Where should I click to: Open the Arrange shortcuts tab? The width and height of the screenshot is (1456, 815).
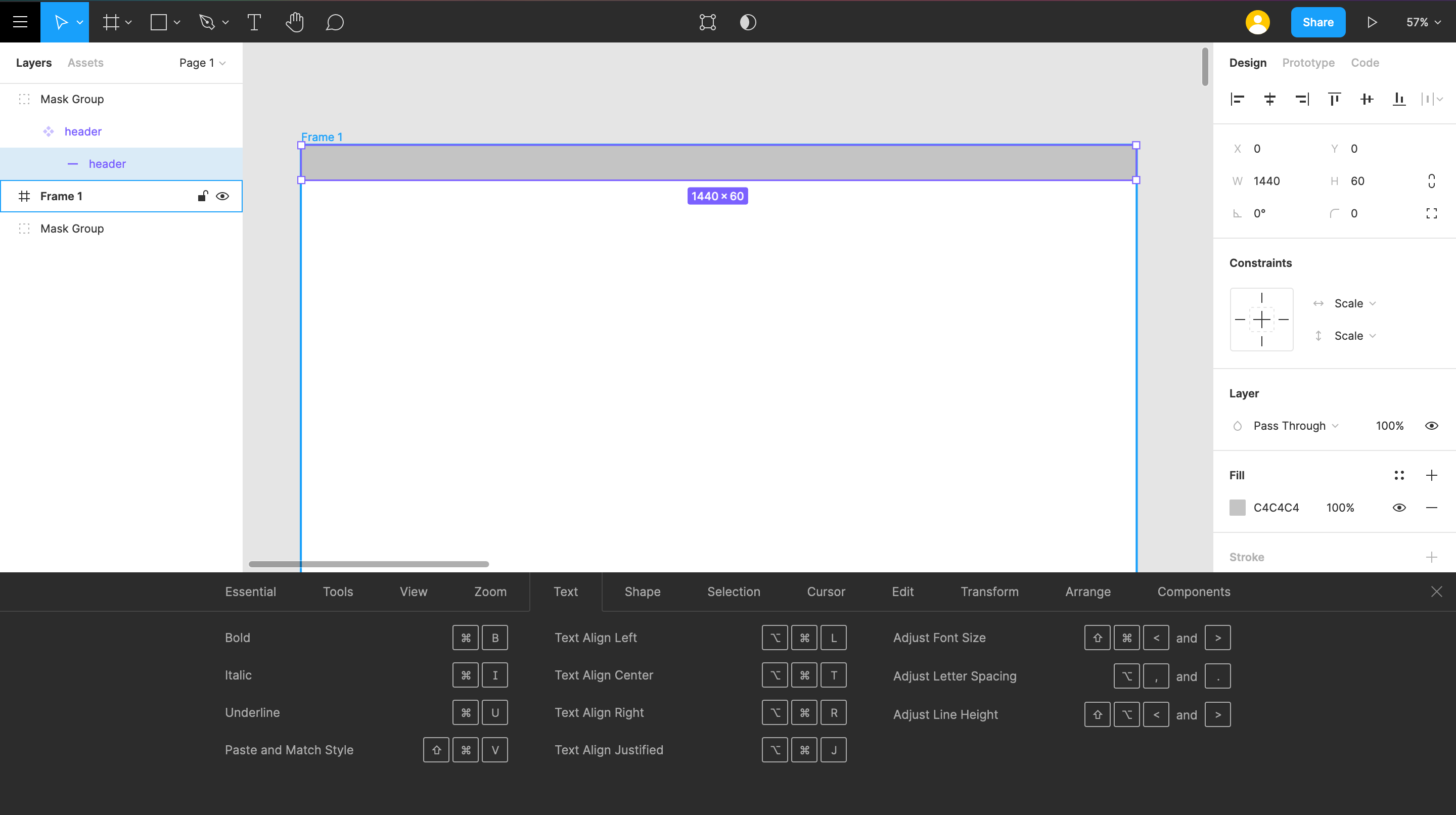(x=1087, y=592)
